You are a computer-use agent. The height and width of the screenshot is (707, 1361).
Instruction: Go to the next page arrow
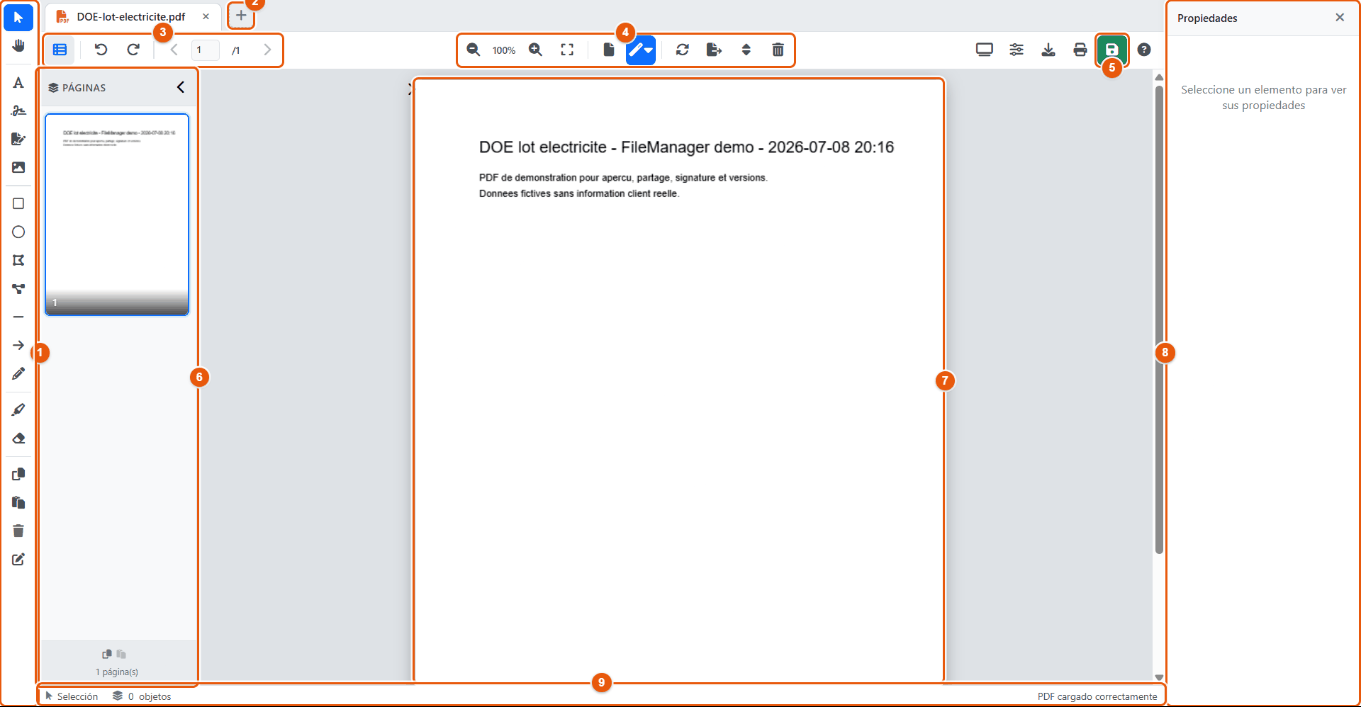[x=267, y=49]
